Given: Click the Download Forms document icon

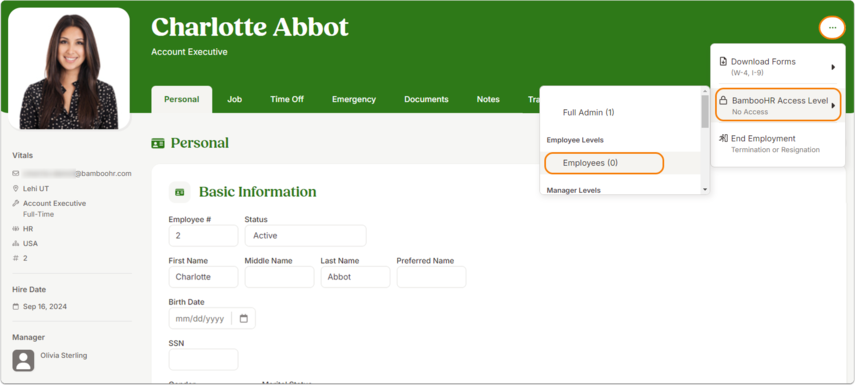Looking at the screenshot, I should 724,61.
